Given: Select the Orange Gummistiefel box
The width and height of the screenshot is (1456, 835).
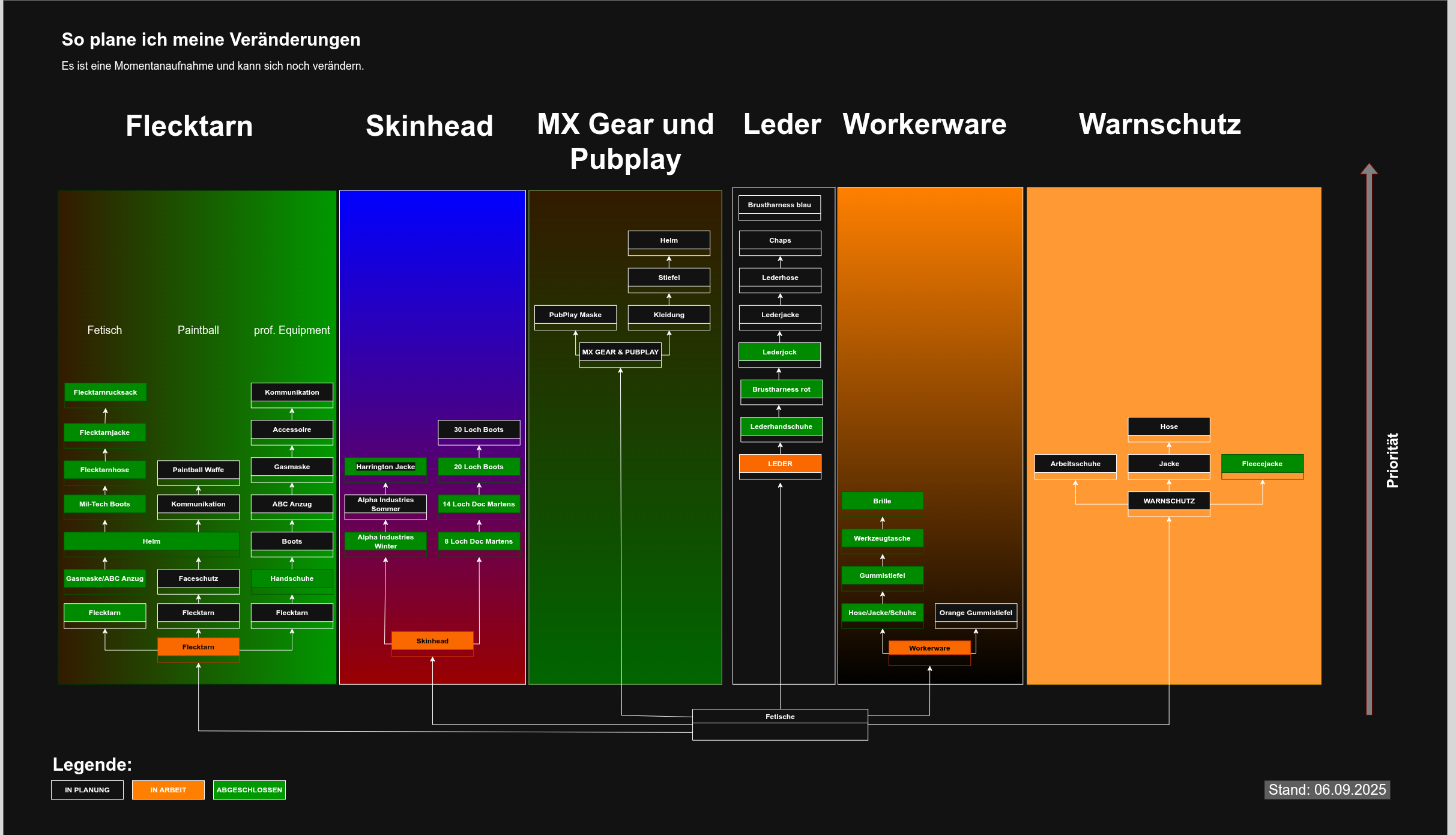Looking at the screenshot, I should [976, 613].
